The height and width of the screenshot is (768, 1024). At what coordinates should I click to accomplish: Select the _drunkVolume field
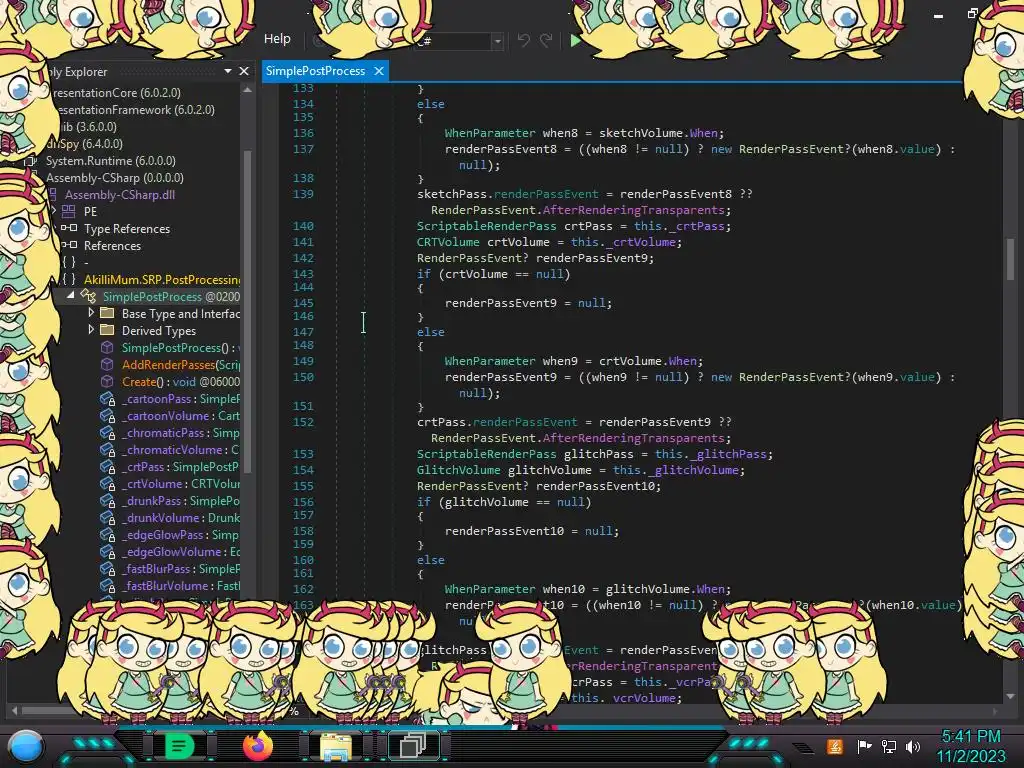[181, 517]
